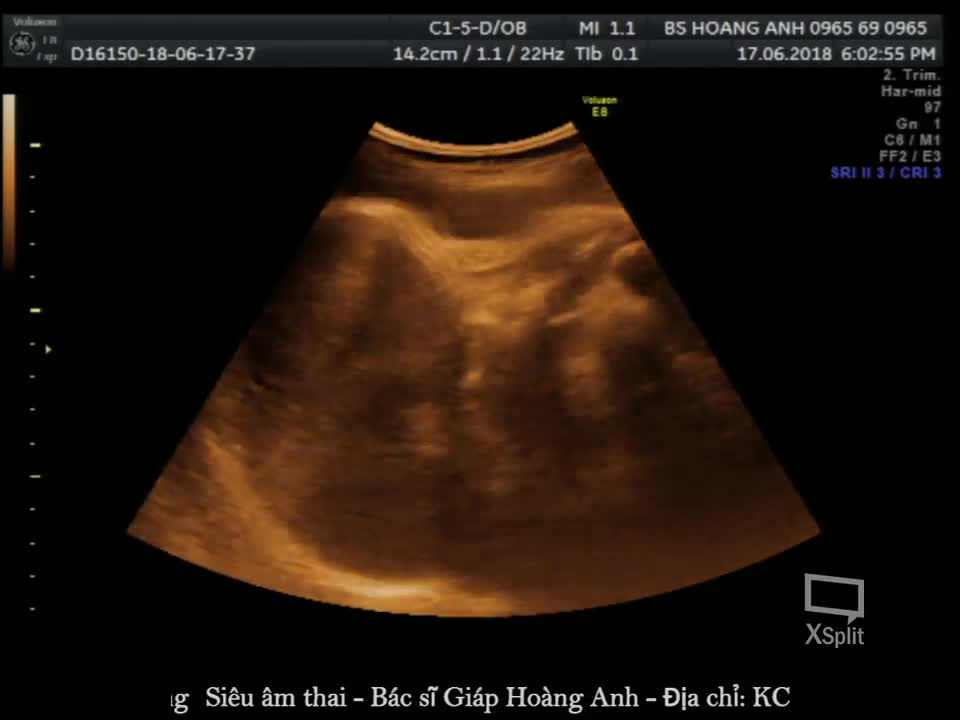Viewport: 960px width, 720px height.
Task: Select the patient ID D16150-18-06-17-37
Action: pyautogui.click(x=163, y=54)
